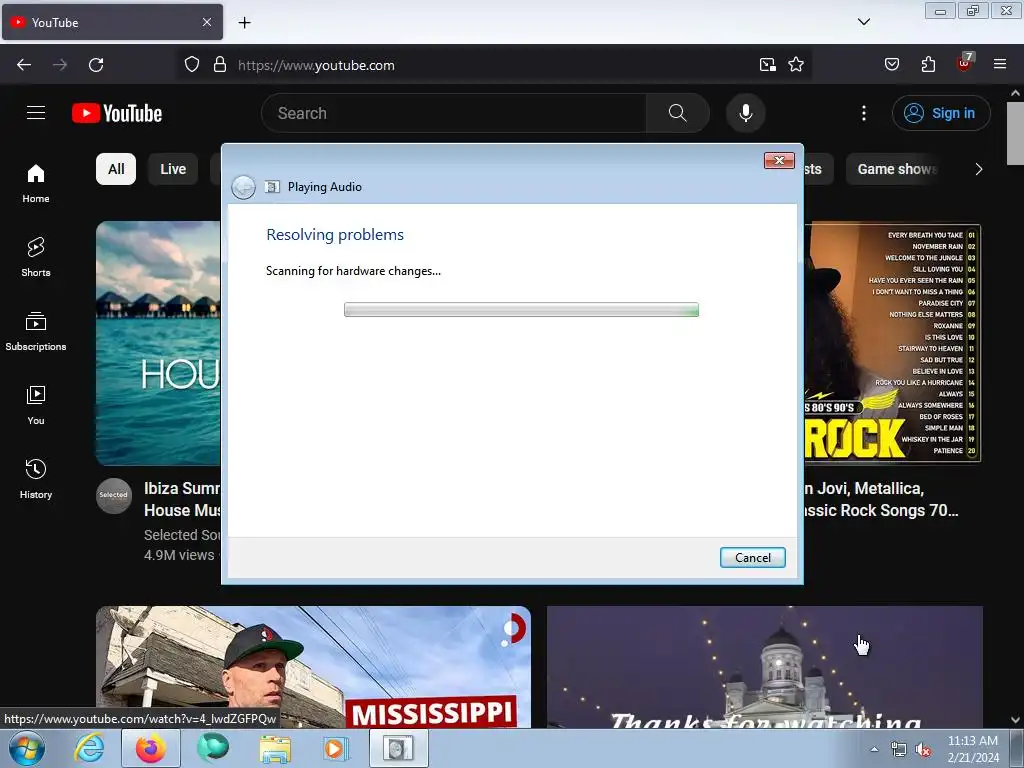Open File Explorer folder taskbar icon

pos(275,748)
